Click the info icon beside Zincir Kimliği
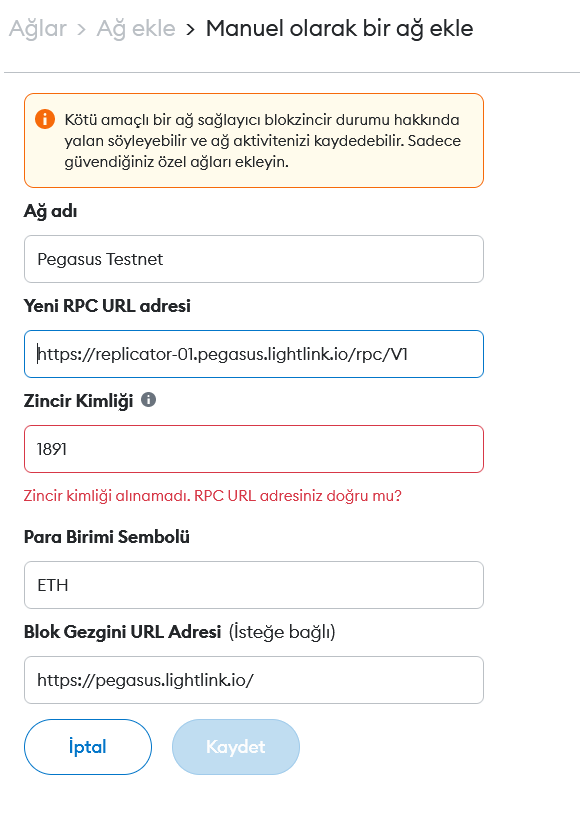The height and width of the screenshot is (816, 580). point(148,400)
